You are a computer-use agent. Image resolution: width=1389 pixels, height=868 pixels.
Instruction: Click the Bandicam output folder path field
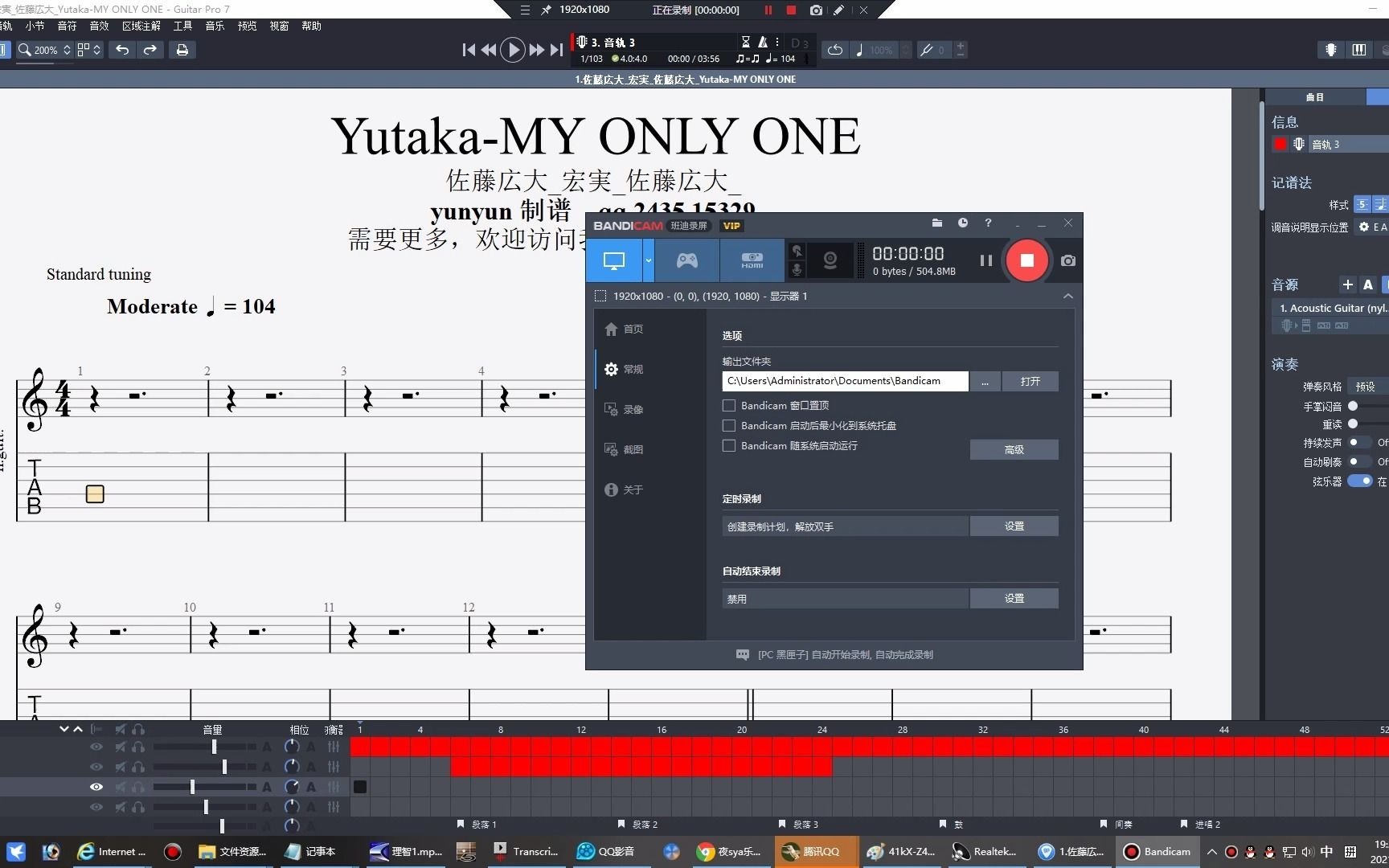[845, 381]
